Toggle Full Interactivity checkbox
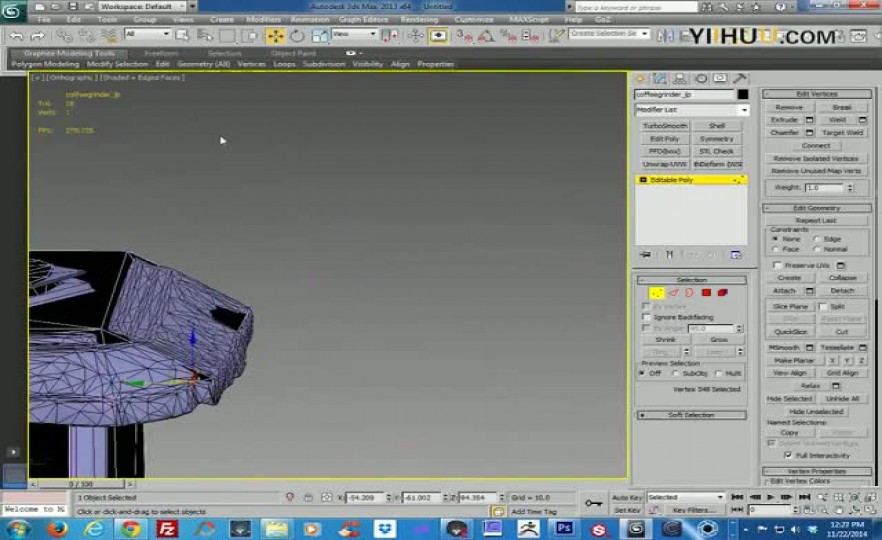The width and height of the screenshot is (882, 540). pyautogui.click(x=788, y=455)
